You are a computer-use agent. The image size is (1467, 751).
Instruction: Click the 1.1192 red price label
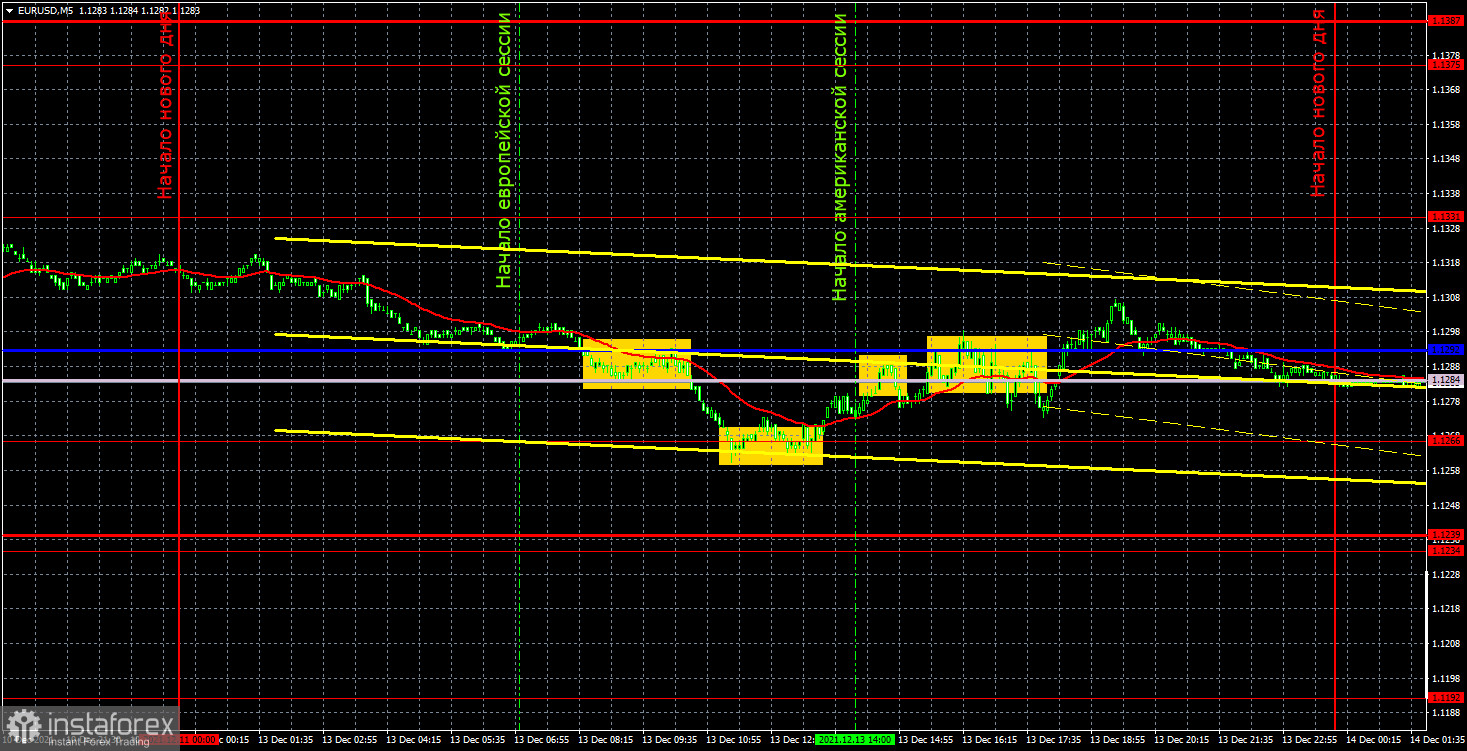(x=1446, y=697)
